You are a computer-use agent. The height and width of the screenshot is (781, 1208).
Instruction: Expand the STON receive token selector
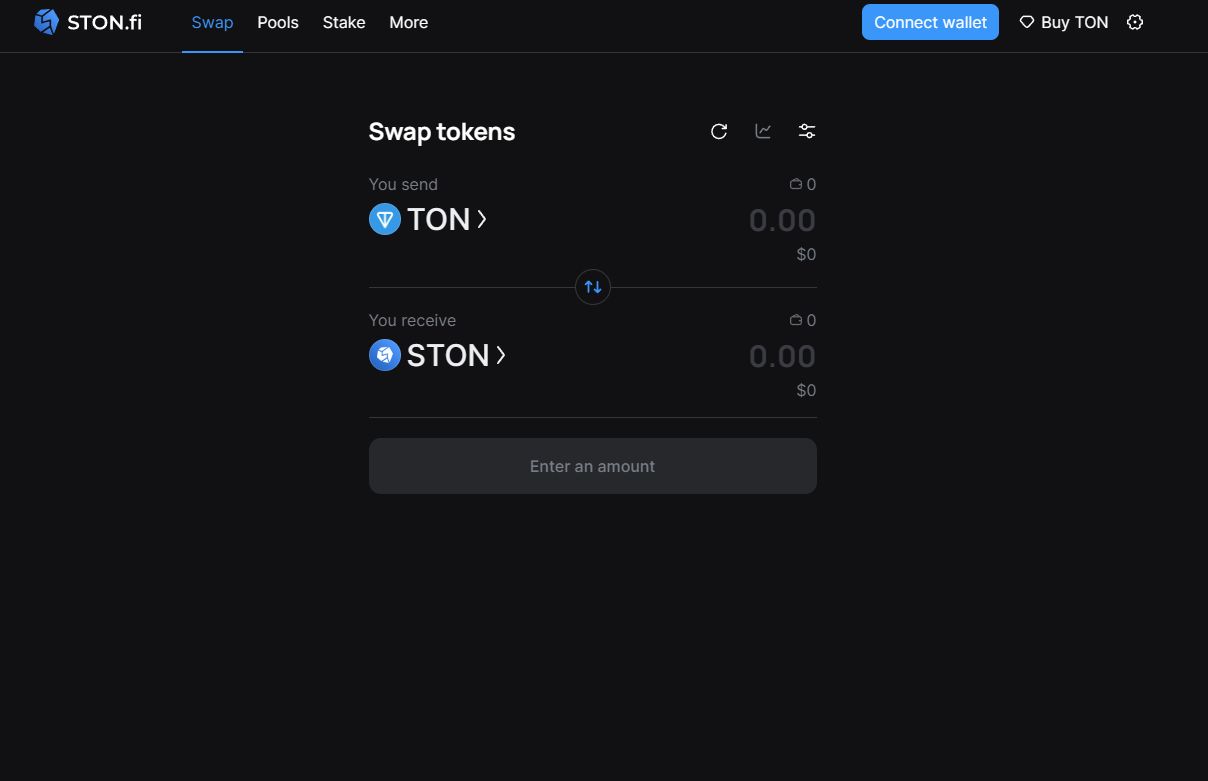pos(501,355)
